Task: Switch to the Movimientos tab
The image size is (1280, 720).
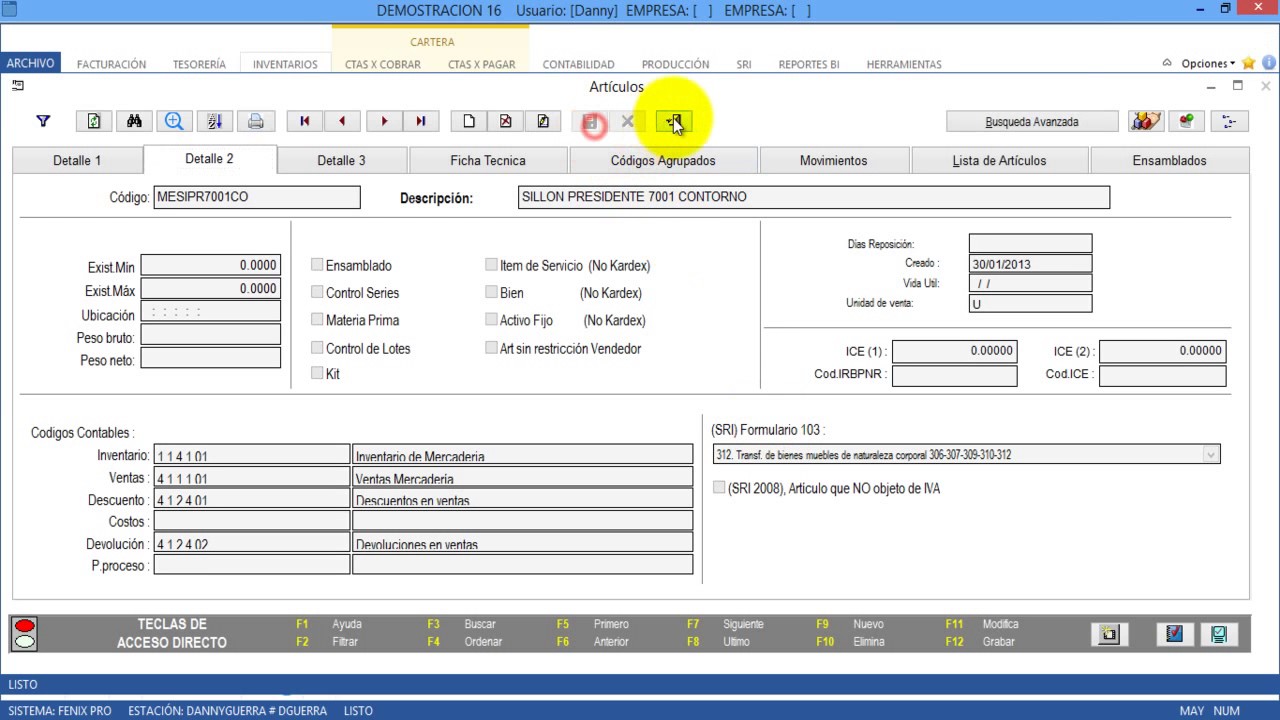Action: click(834, 160)
